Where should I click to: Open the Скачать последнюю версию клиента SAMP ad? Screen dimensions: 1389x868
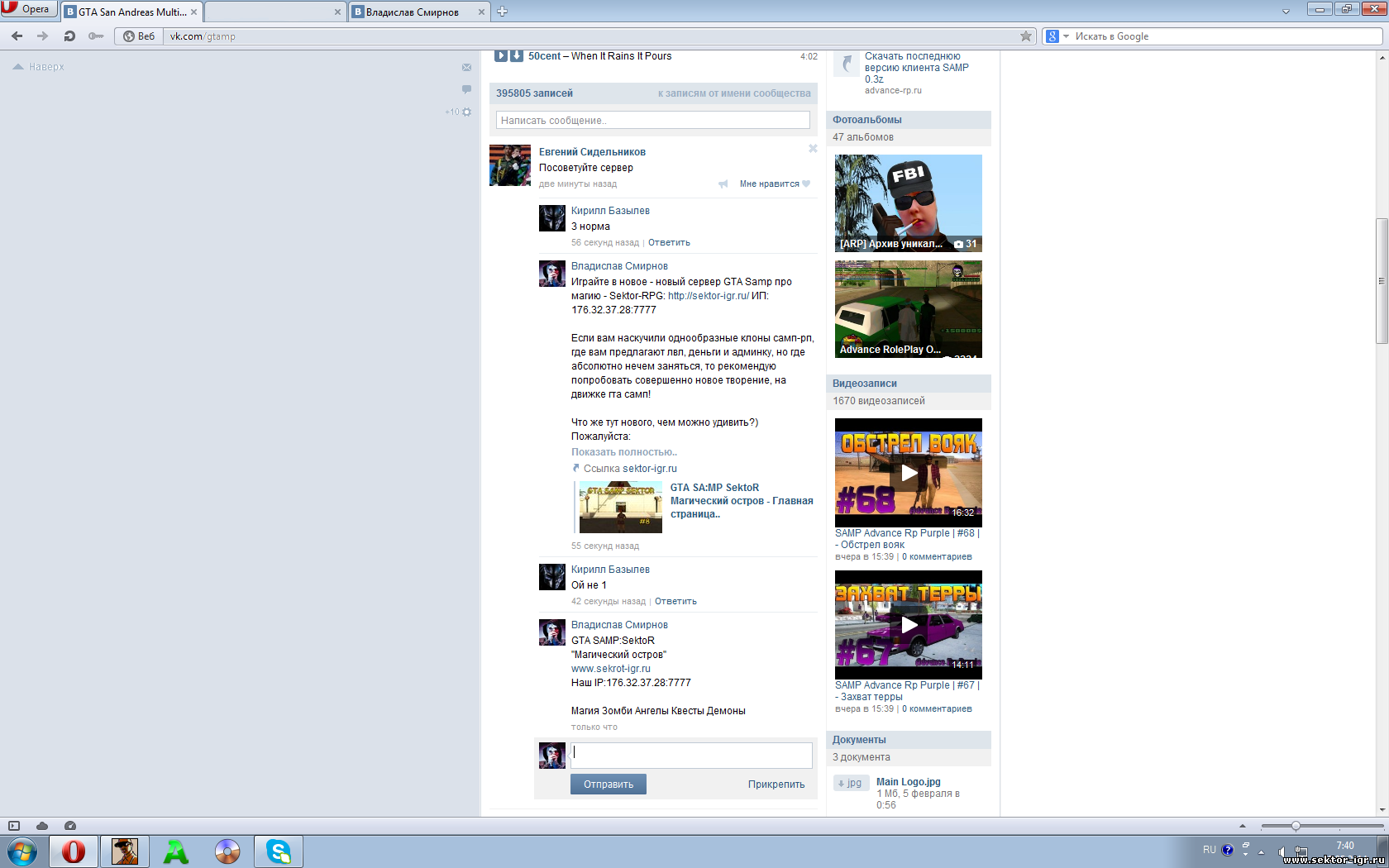pyautogui.click(x=917, y=68)
